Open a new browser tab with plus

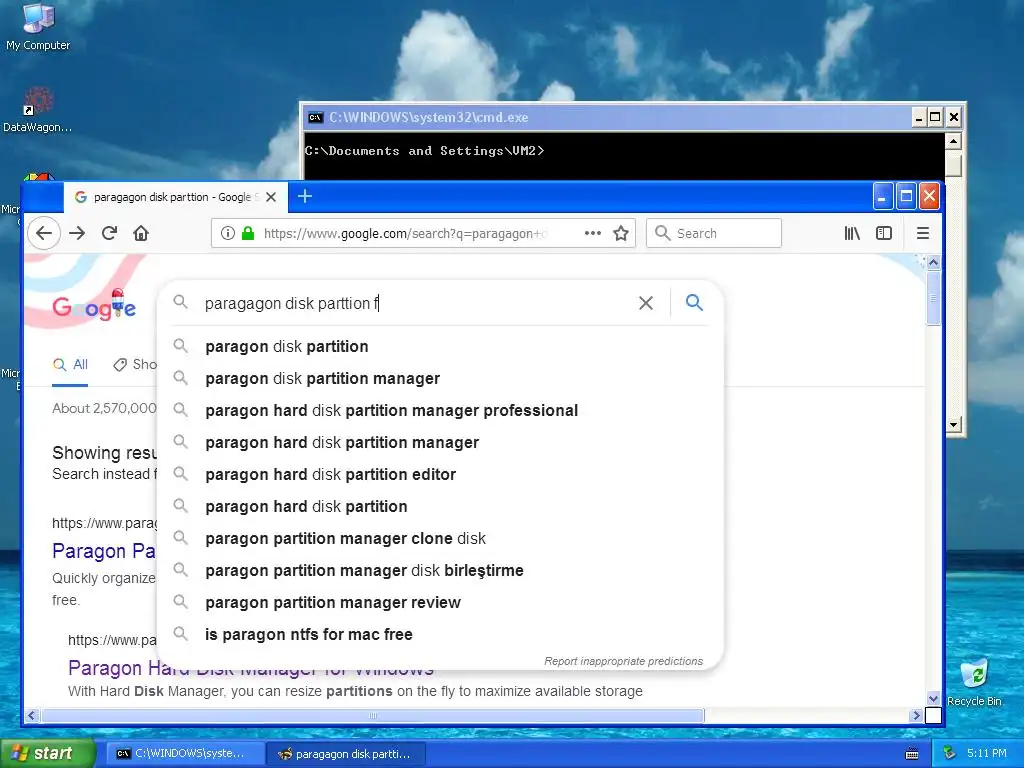pyautogui.click(x=305, y=196)
